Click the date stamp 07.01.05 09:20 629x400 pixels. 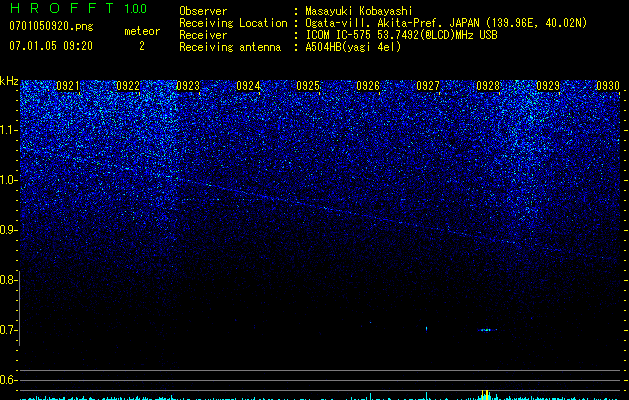pyautogui.click(x=51, y=46)
